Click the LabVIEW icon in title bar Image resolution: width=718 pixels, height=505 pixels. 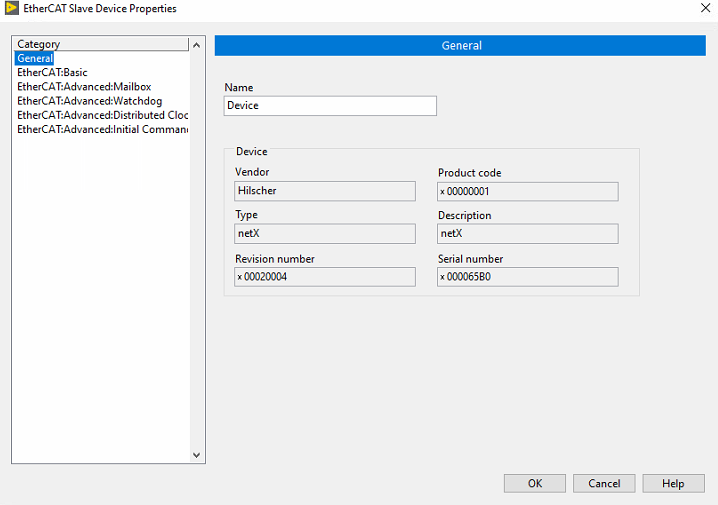tap(11, 8)
